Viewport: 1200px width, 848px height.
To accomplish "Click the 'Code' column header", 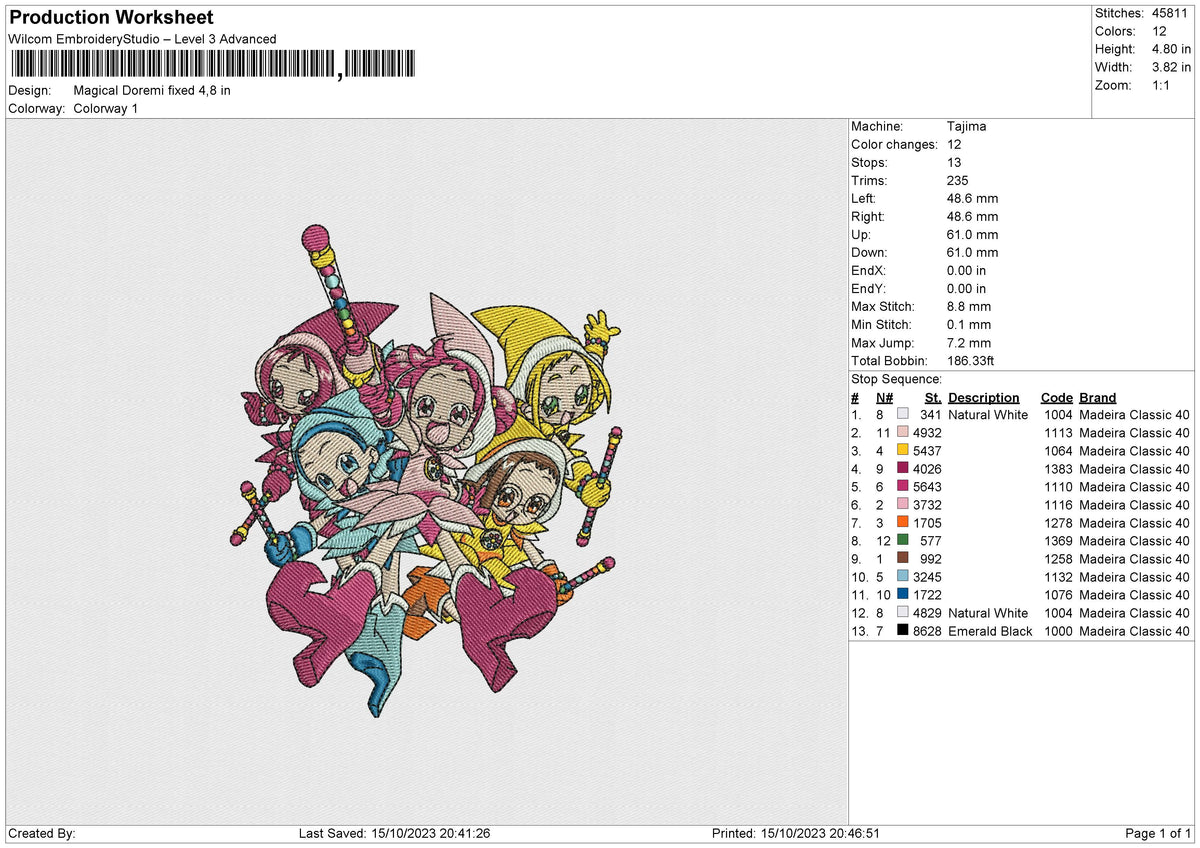I will 1056,397.
